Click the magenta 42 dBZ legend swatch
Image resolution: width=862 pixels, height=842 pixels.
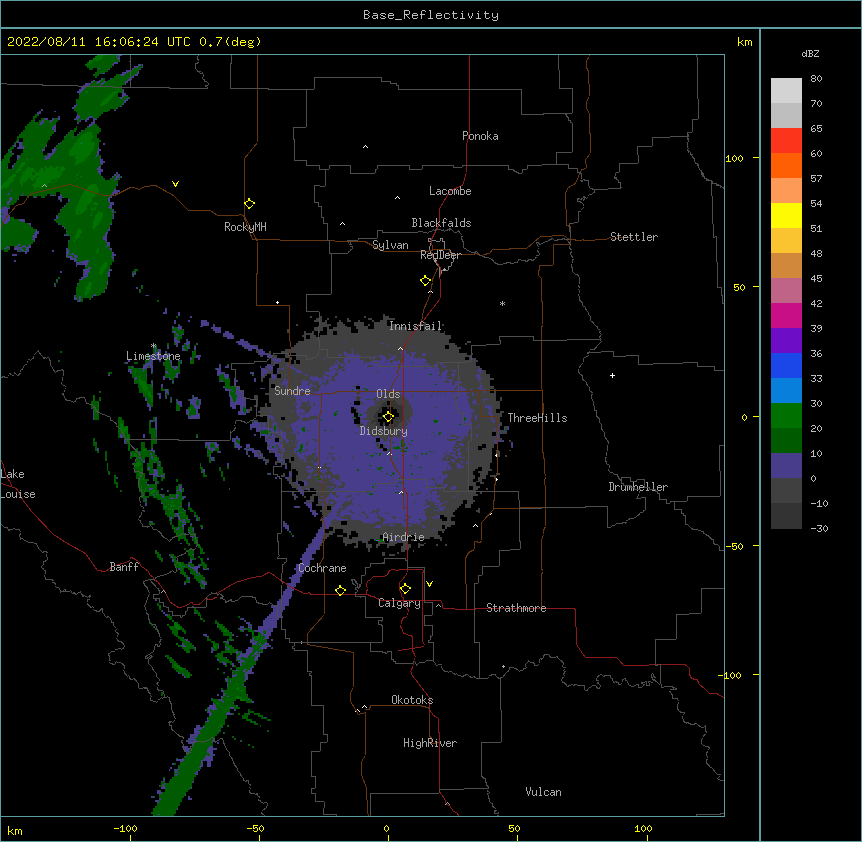point(786,315)
